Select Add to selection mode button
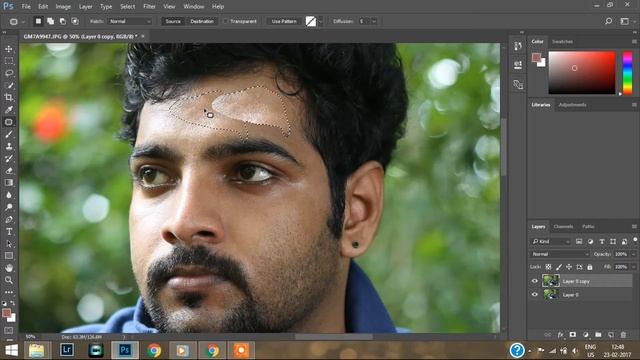Screen dimensions: 640x360 point(50,21)
